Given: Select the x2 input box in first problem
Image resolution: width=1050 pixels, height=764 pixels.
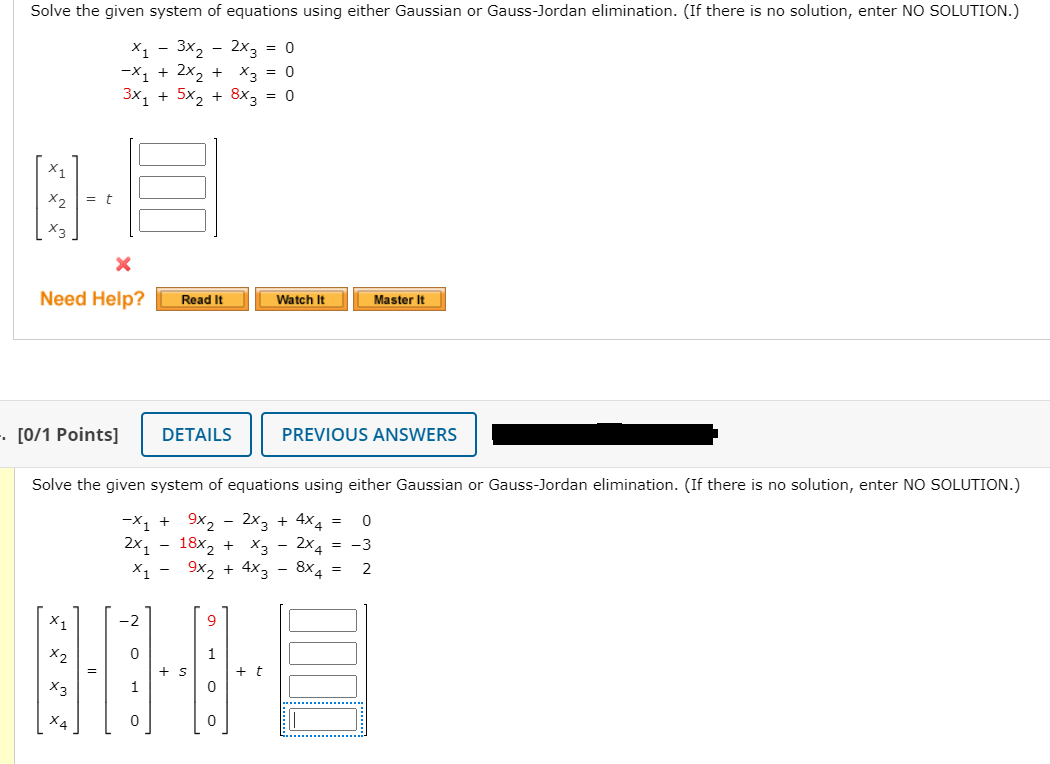Looking at the screenshot, I should pos(172,187).
